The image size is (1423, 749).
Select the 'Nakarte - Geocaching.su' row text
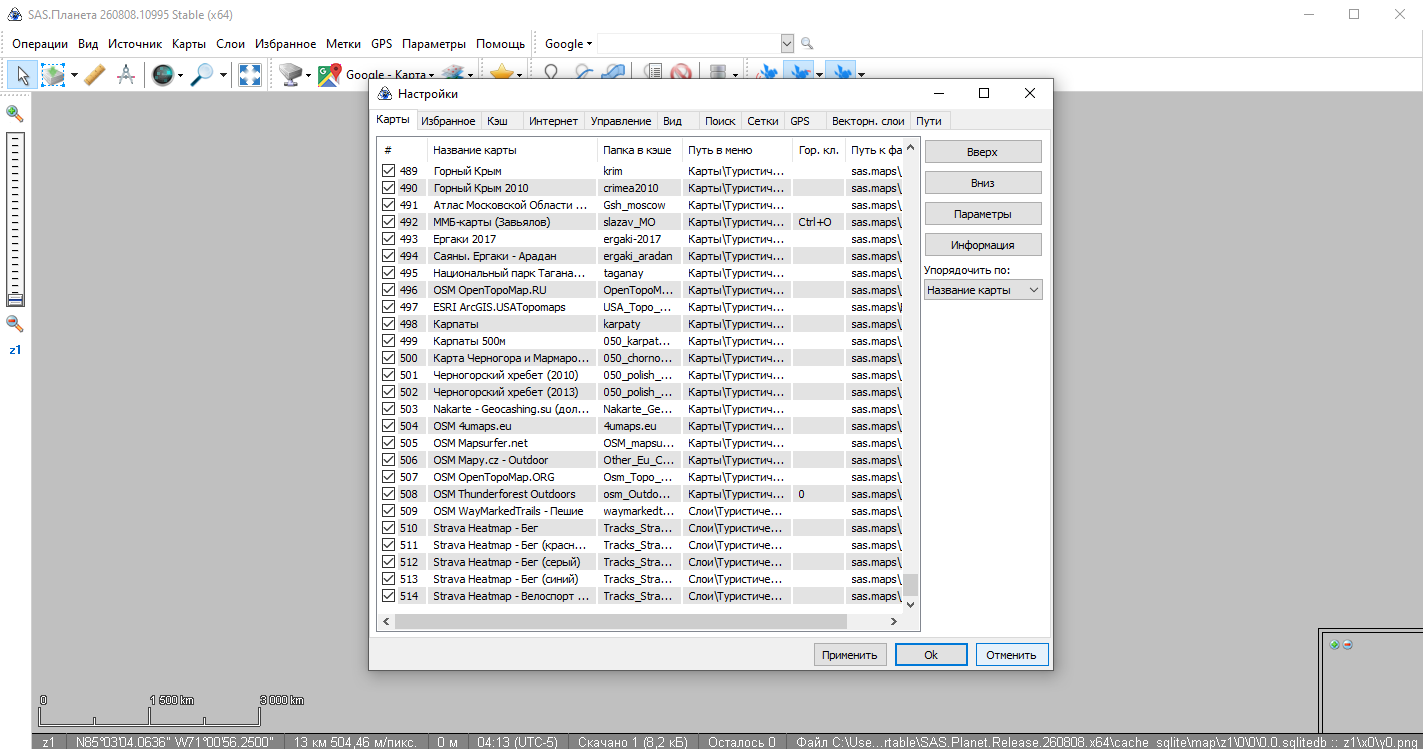click(510, 409)
